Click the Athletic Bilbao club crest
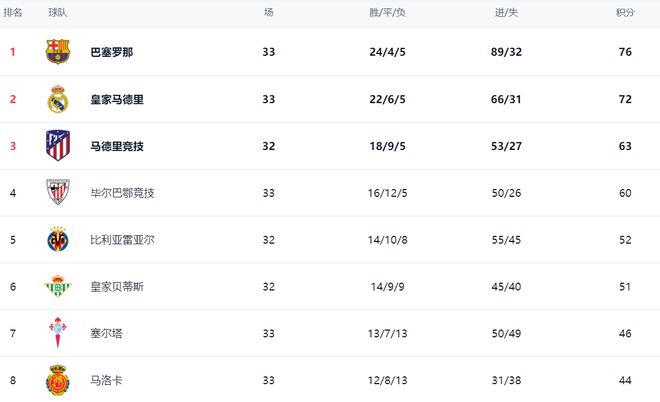Image resolution: width=660 pixels, height=402 pixels. point(58,193)
